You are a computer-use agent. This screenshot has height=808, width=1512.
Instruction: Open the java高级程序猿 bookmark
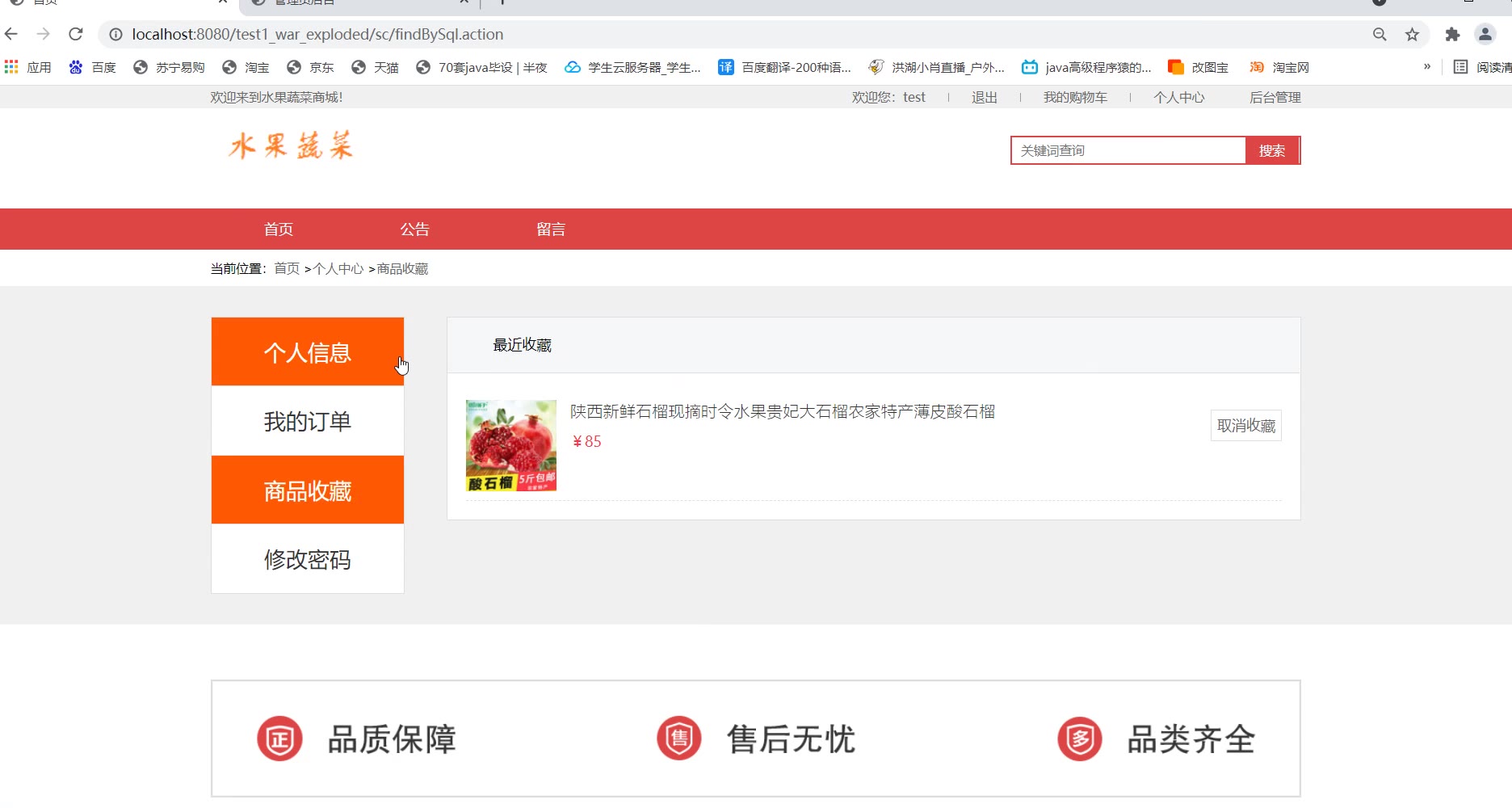click(x=1086, y=67)
